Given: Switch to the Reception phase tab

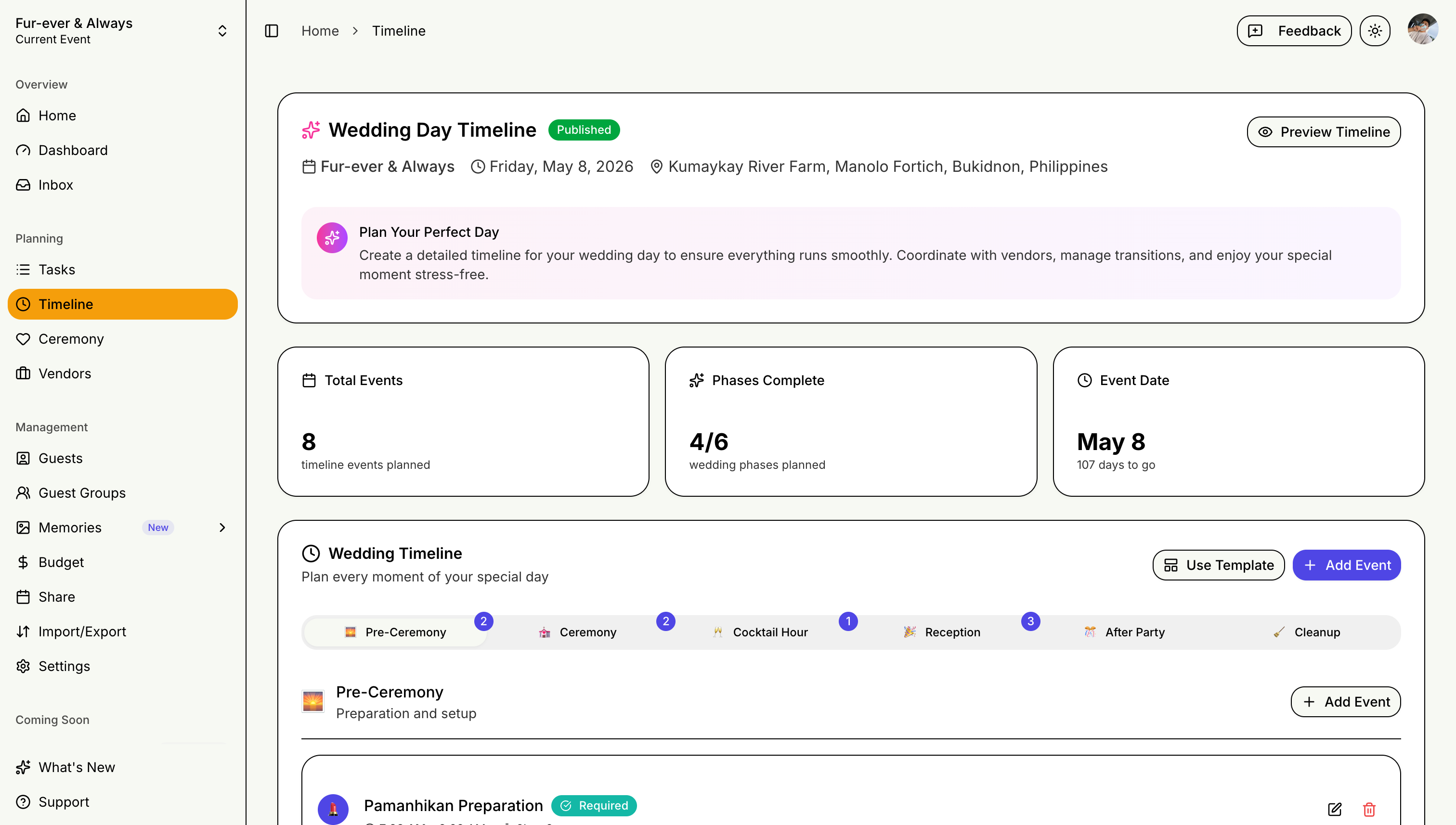Looking at the screenshot, I should [942, 632].
